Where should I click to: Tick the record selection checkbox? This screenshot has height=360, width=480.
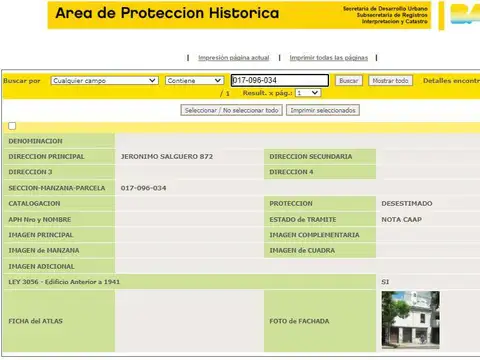pyautogui.click(x=12, y=126)
